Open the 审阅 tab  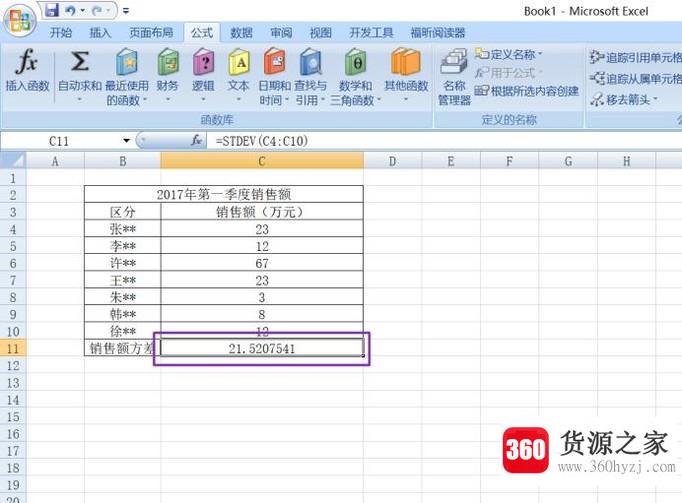click(x=281, y=33)
